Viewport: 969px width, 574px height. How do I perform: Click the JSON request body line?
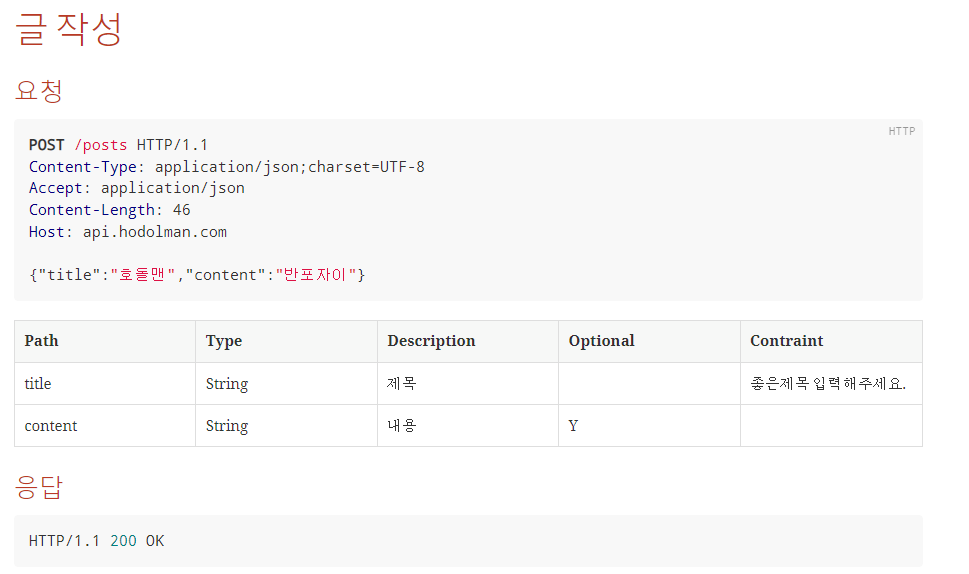coord(197,275)
